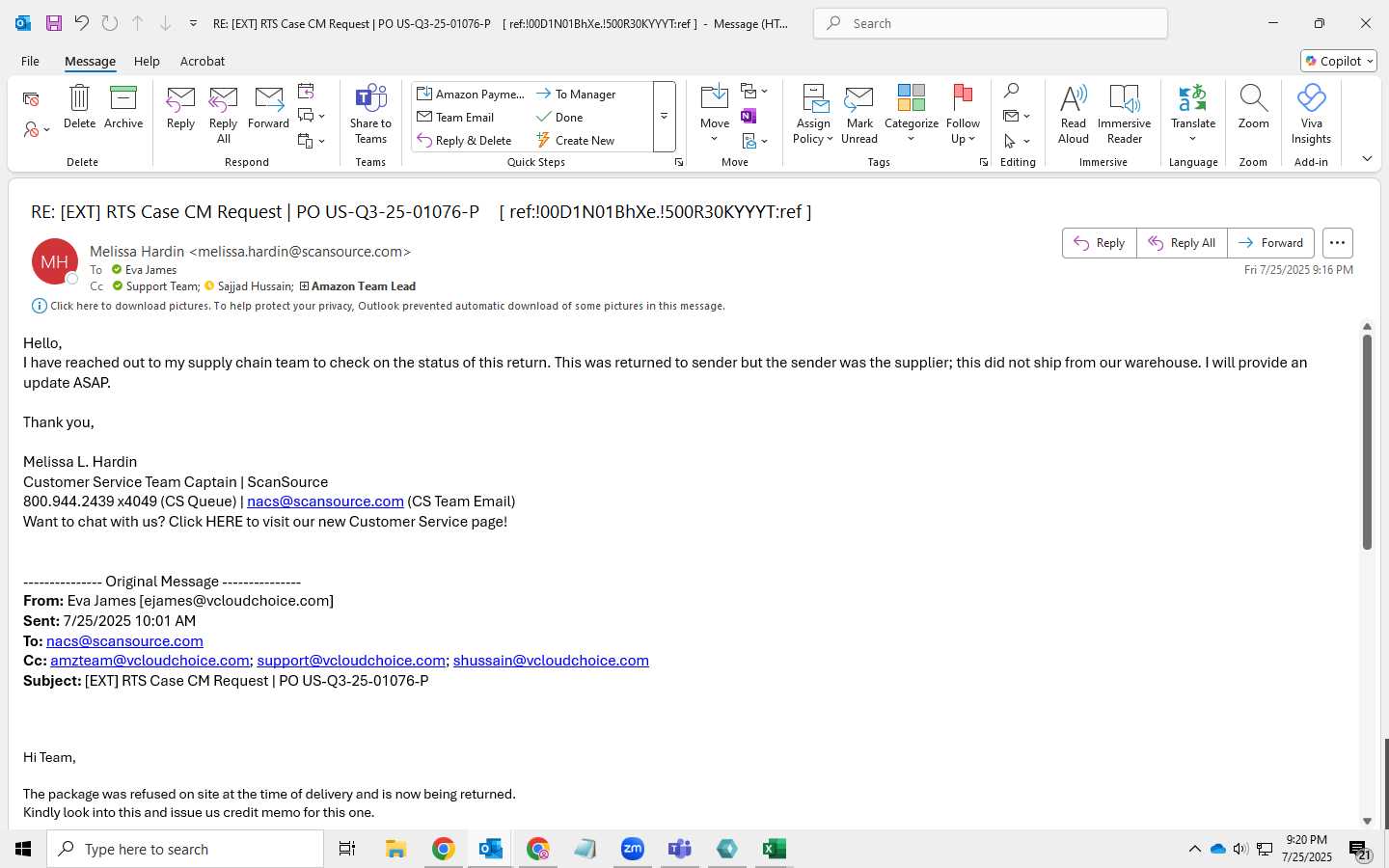Open the Categorize color menu
This screenshot has height=868, width=1389.
coord(912,115)
